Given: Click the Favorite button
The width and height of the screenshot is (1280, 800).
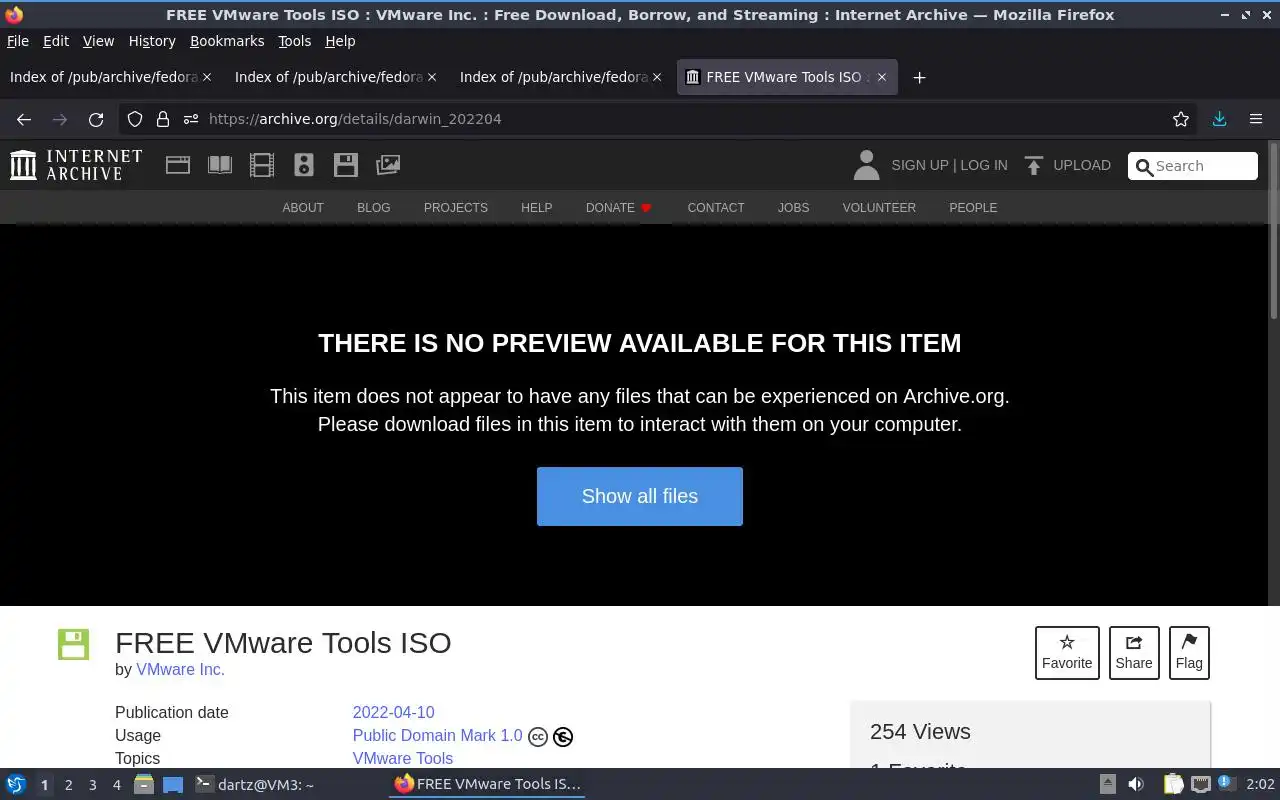Looking at the screenshot, I should [x=1067, y=653].
